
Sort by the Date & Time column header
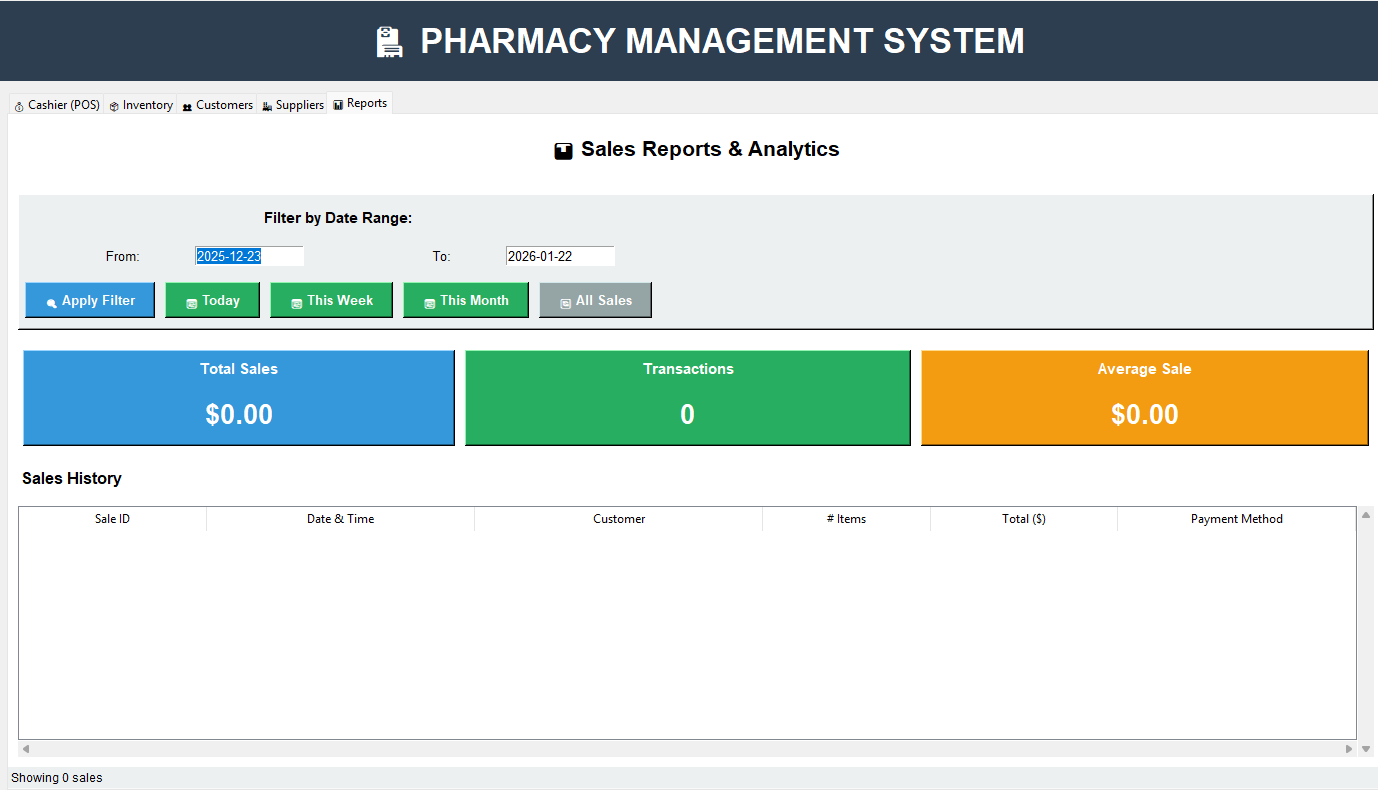pos(340,519)
